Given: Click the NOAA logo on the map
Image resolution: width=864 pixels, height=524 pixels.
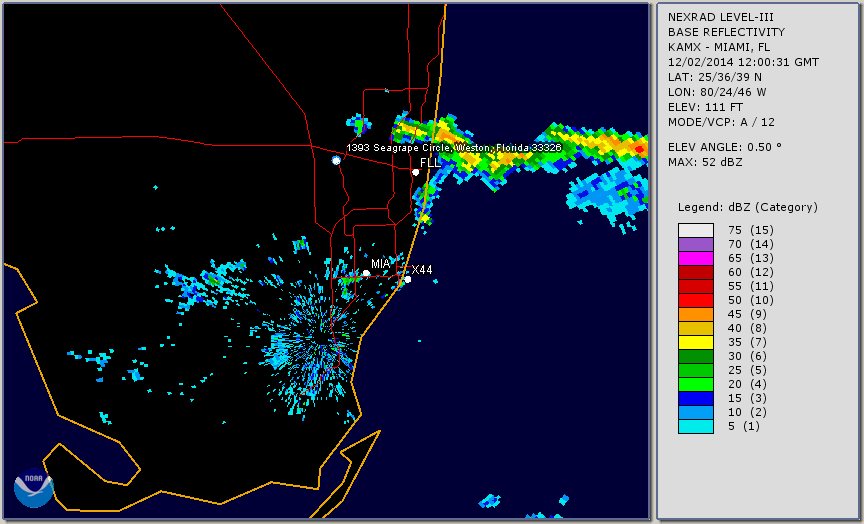Looking at the screenshot, I should 34,488.
